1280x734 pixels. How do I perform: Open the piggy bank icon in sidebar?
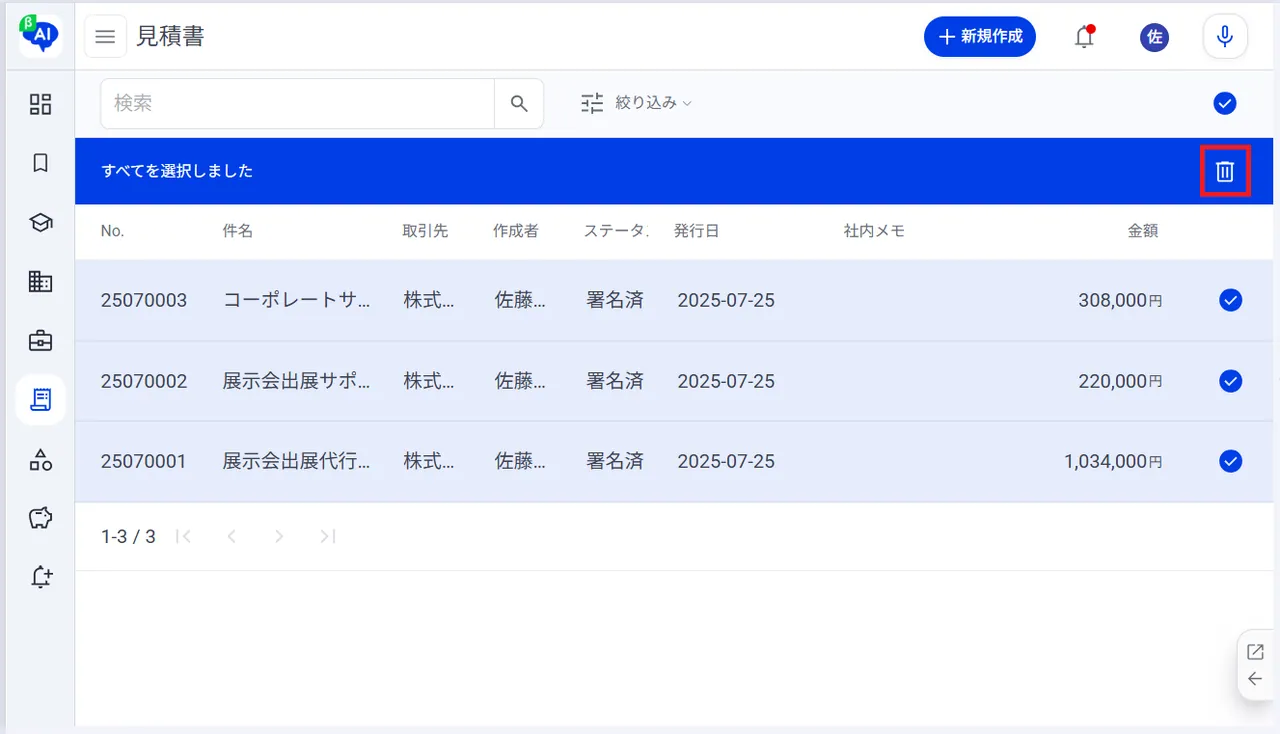click(x=40, y=518)
